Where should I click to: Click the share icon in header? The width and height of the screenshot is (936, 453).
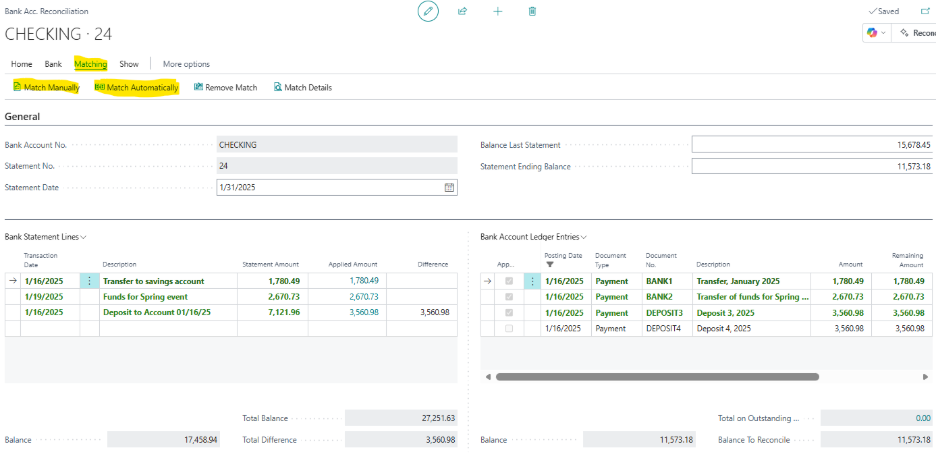462,11
